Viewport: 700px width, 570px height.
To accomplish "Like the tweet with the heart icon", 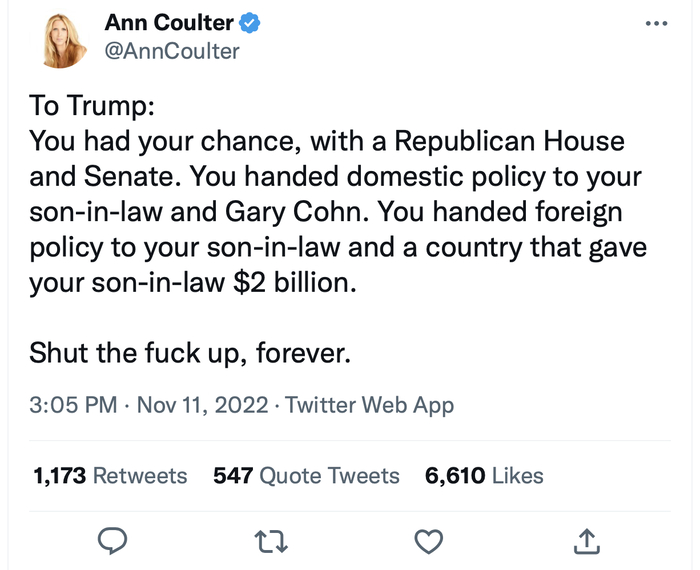I will point(429,541).
